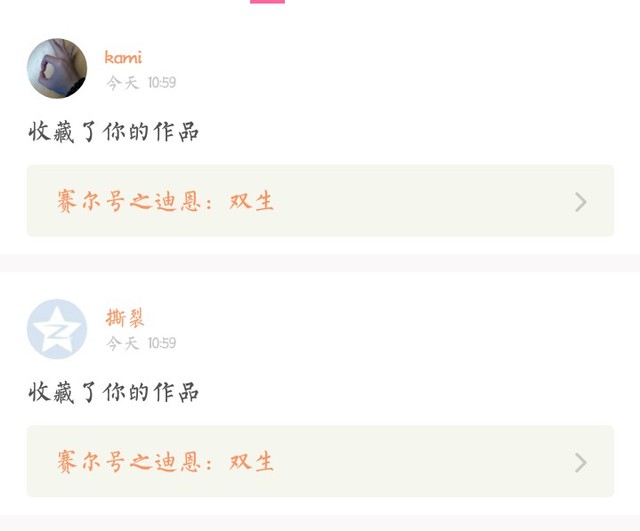Tap the arrow icon on 撕裂's collected work card
The image size is (640, 531).
581,462
